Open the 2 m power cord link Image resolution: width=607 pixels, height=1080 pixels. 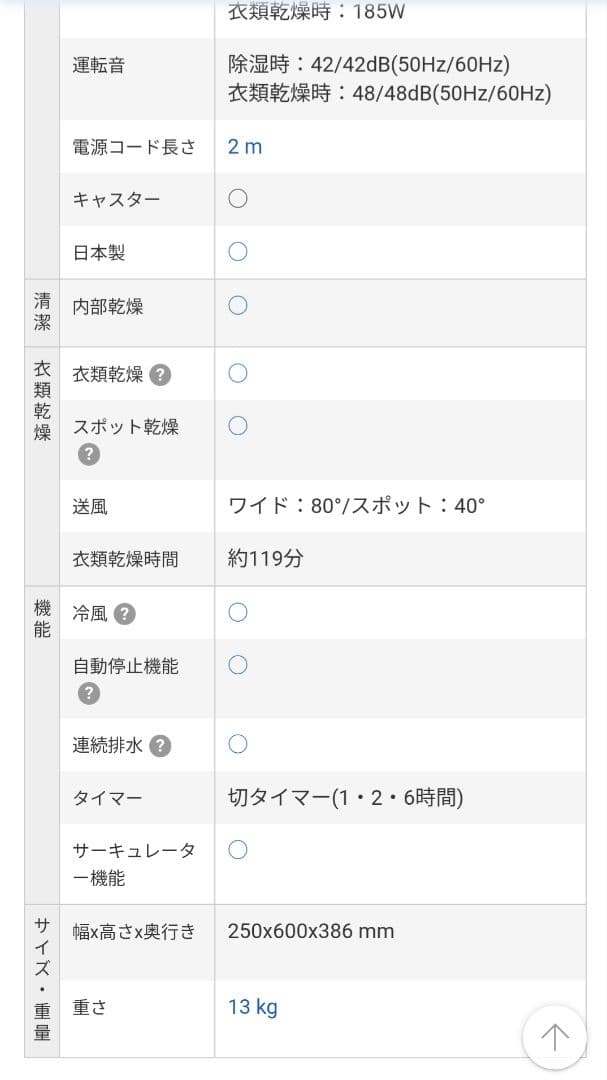pyautogui.click(x=245, y=147)
